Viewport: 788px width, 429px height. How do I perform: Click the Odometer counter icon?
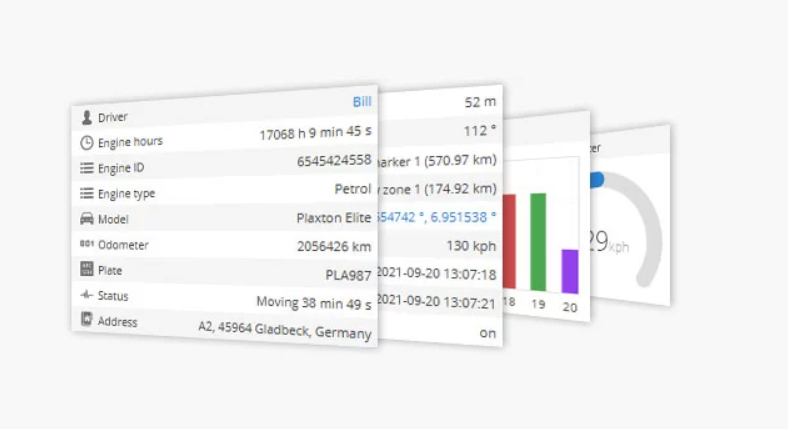[86, 244]
